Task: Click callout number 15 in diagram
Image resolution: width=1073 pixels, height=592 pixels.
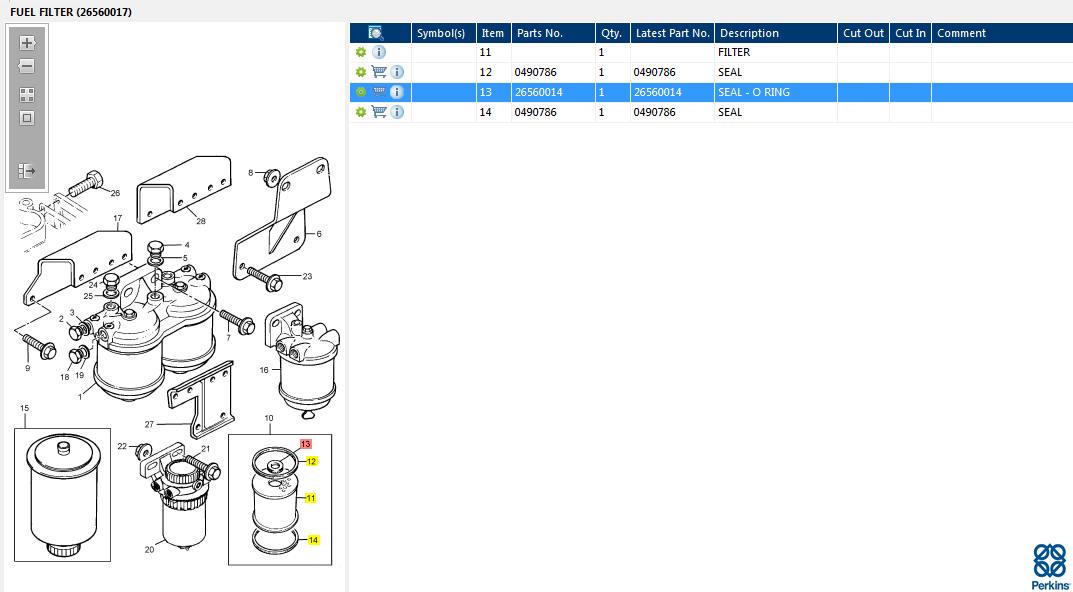Action: tap(25, 409)
